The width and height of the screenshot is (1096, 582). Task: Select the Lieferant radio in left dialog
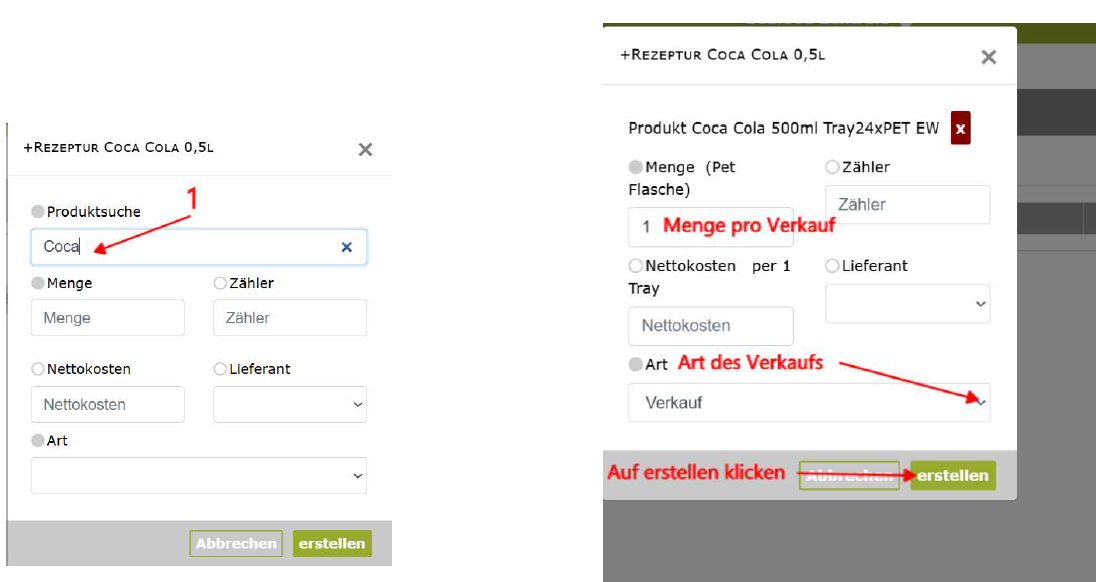(220, 369)
